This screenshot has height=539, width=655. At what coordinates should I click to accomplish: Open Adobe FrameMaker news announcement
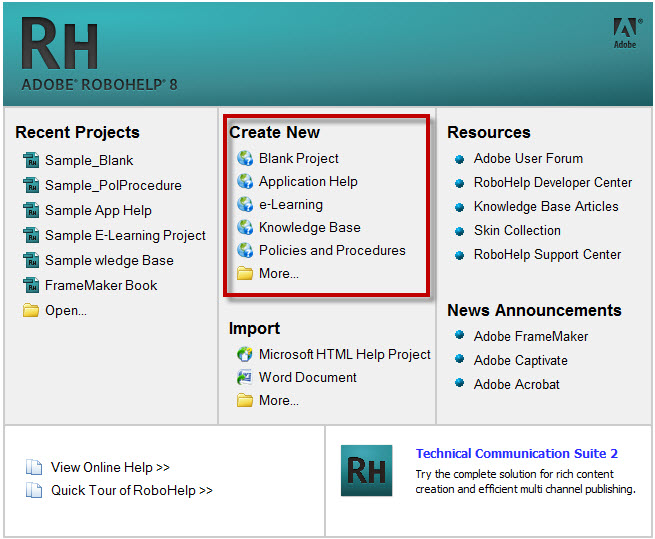[531, 336]
